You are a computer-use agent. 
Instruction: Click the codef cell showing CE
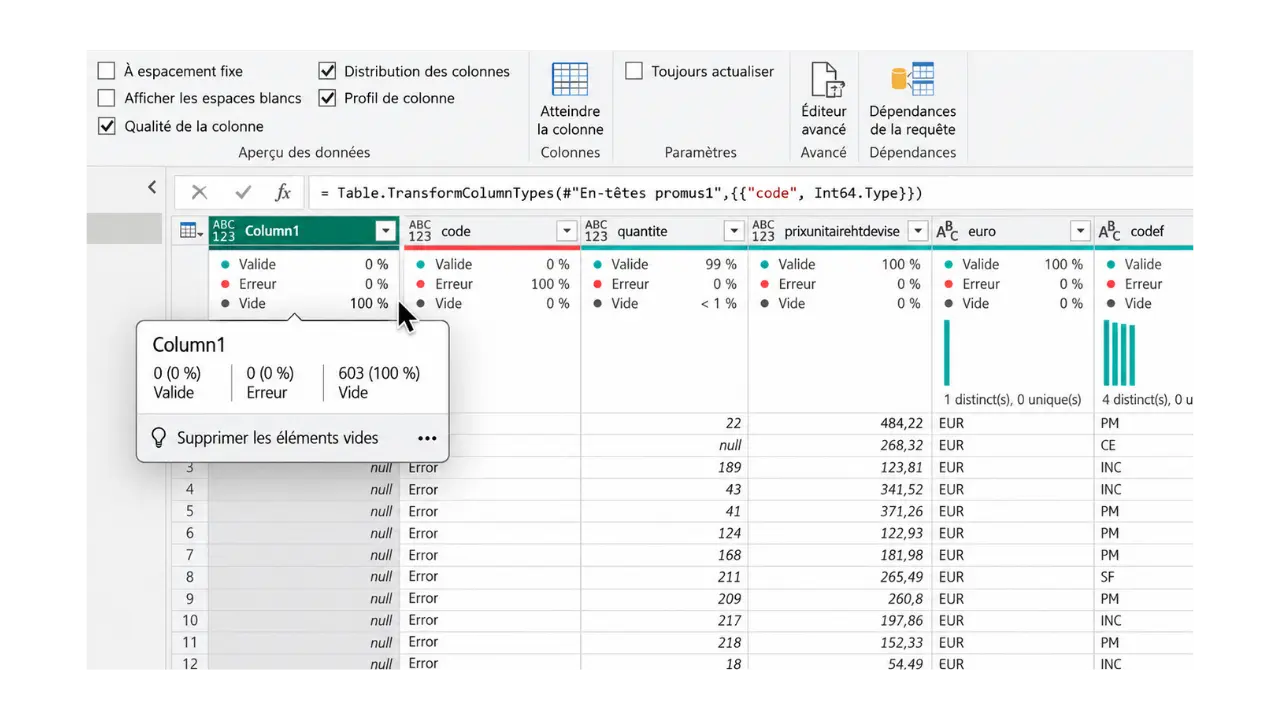[1143, 445]
